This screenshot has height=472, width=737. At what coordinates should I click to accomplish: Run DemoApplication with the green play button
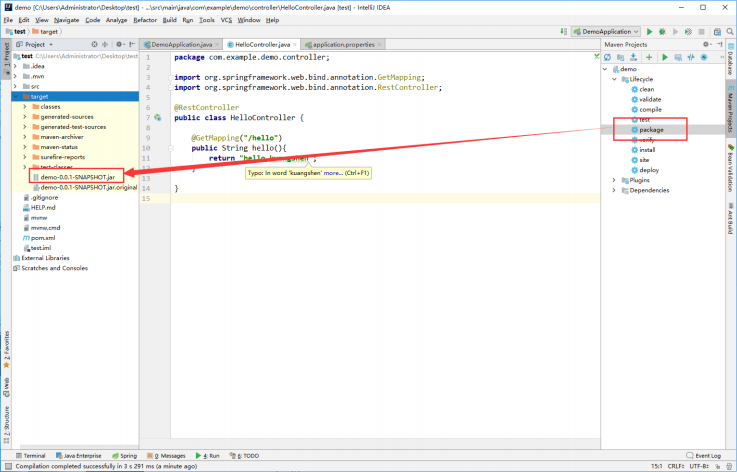pyautogui.click(x=649, y=31)
